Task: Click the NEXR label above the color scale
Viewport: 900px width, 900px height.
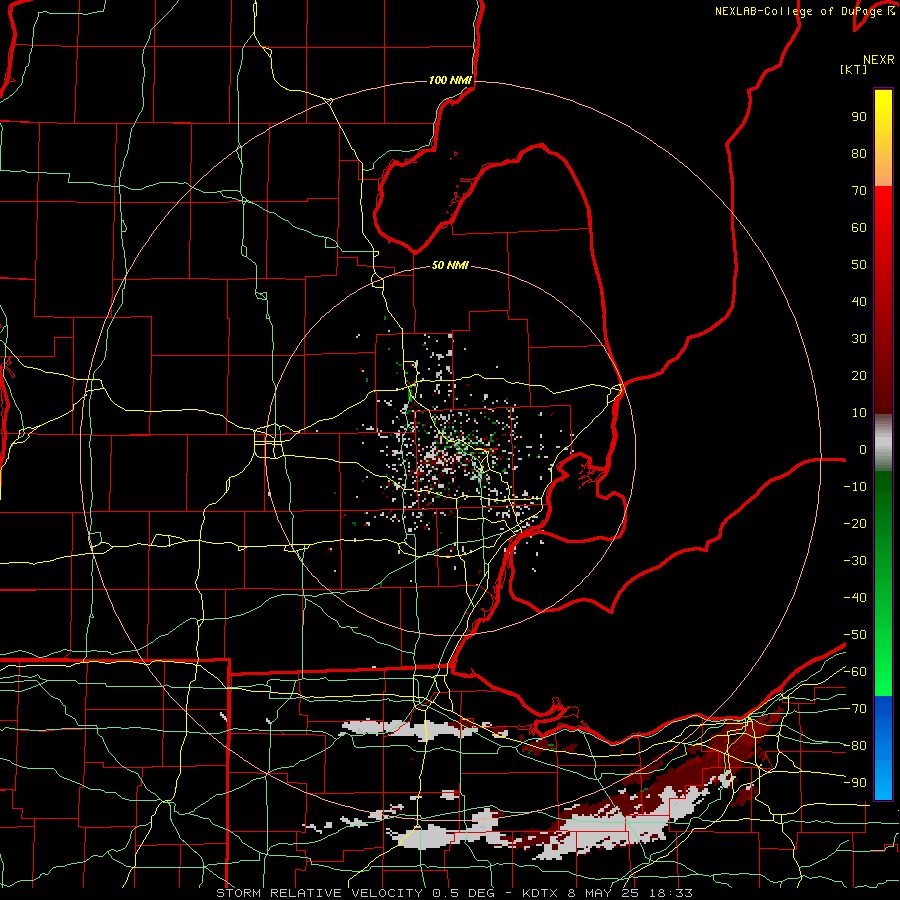Action: [878, 59]
